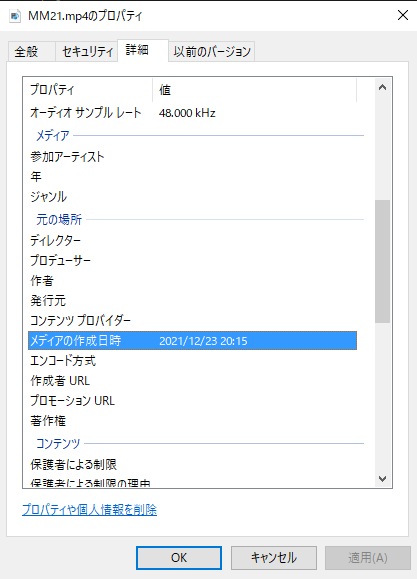Open the プロパティや個人情報を削除 link
Screen dimensions: 417x579
[x=89, y=510]
